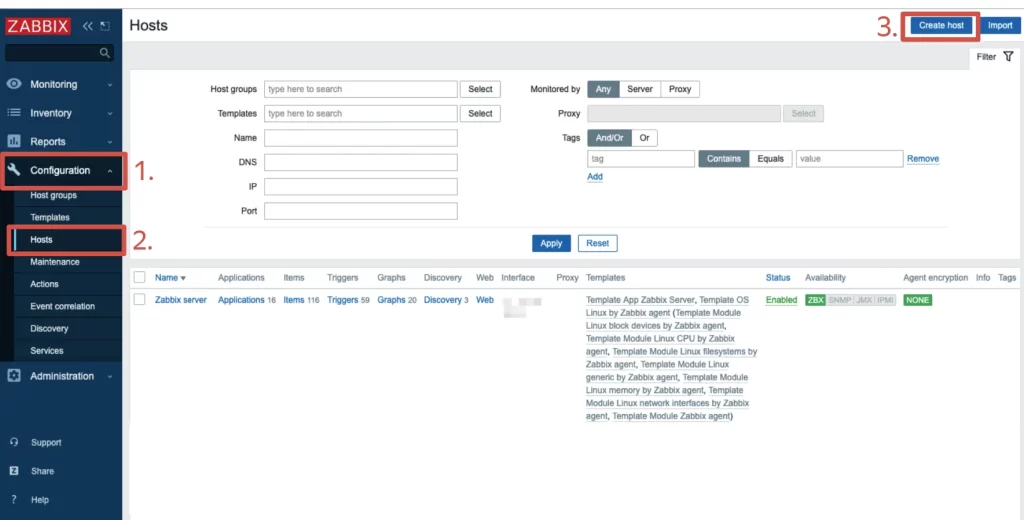Click the Import button
This screenshot has width=1024, height=520.
tap(1000, 25)
